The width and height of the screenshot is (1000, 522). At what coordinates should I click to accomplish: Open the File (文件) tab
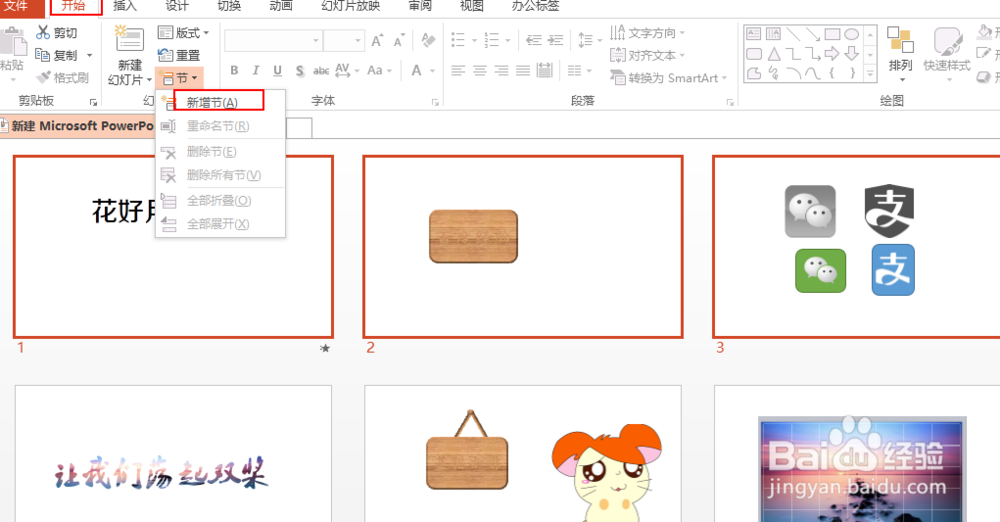pyautogui.click(x=17, y=6)
